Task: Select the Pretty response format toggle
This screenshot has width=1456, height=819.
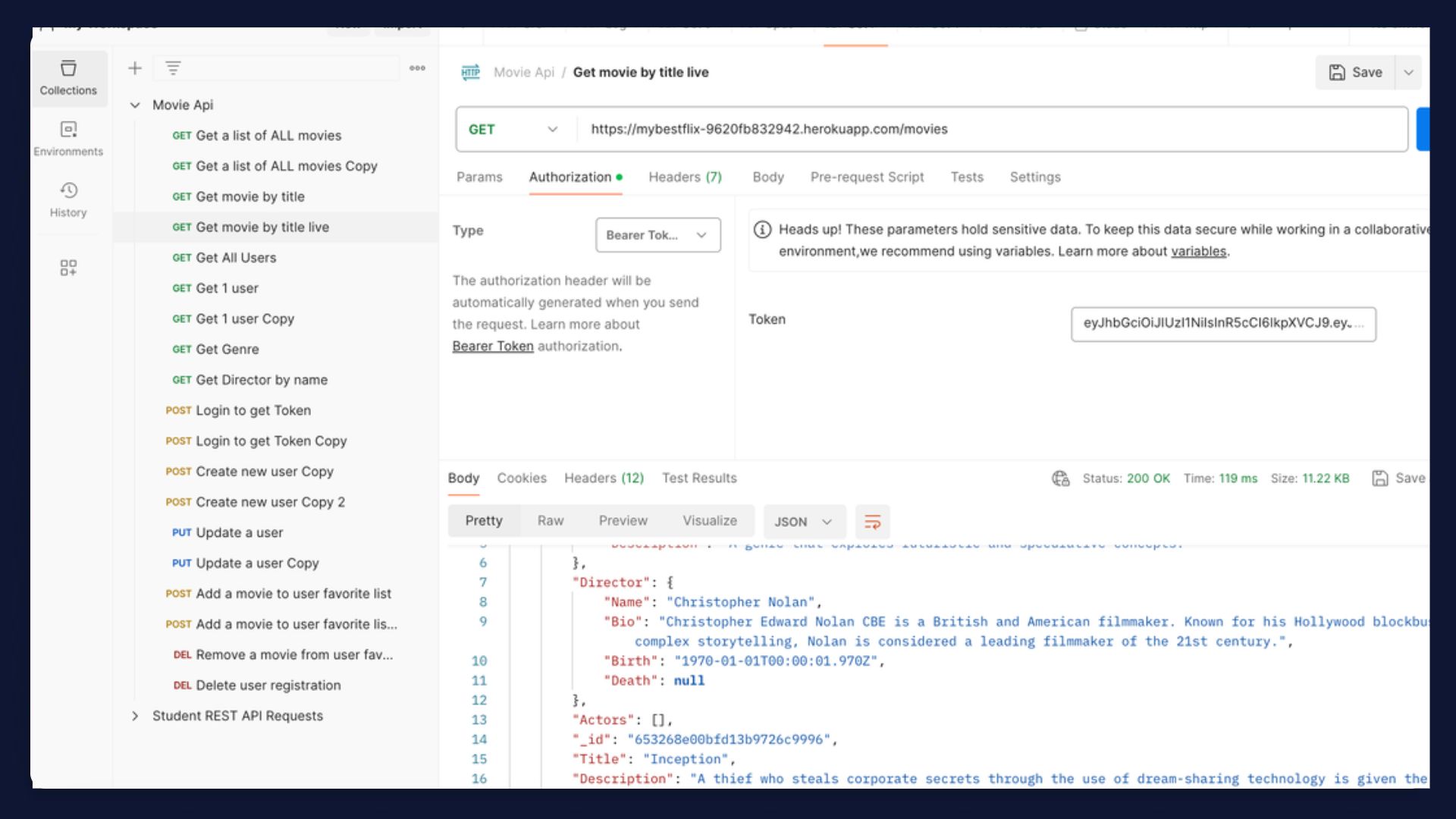Action: 483,520
